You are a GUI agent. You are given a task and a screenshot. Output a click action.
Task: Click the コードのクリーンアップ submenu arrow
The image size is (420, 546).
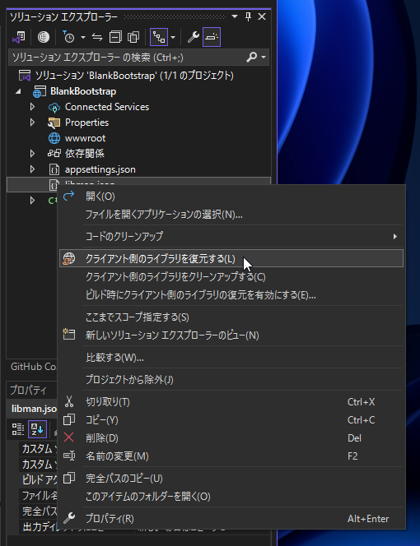coord(395,236)
